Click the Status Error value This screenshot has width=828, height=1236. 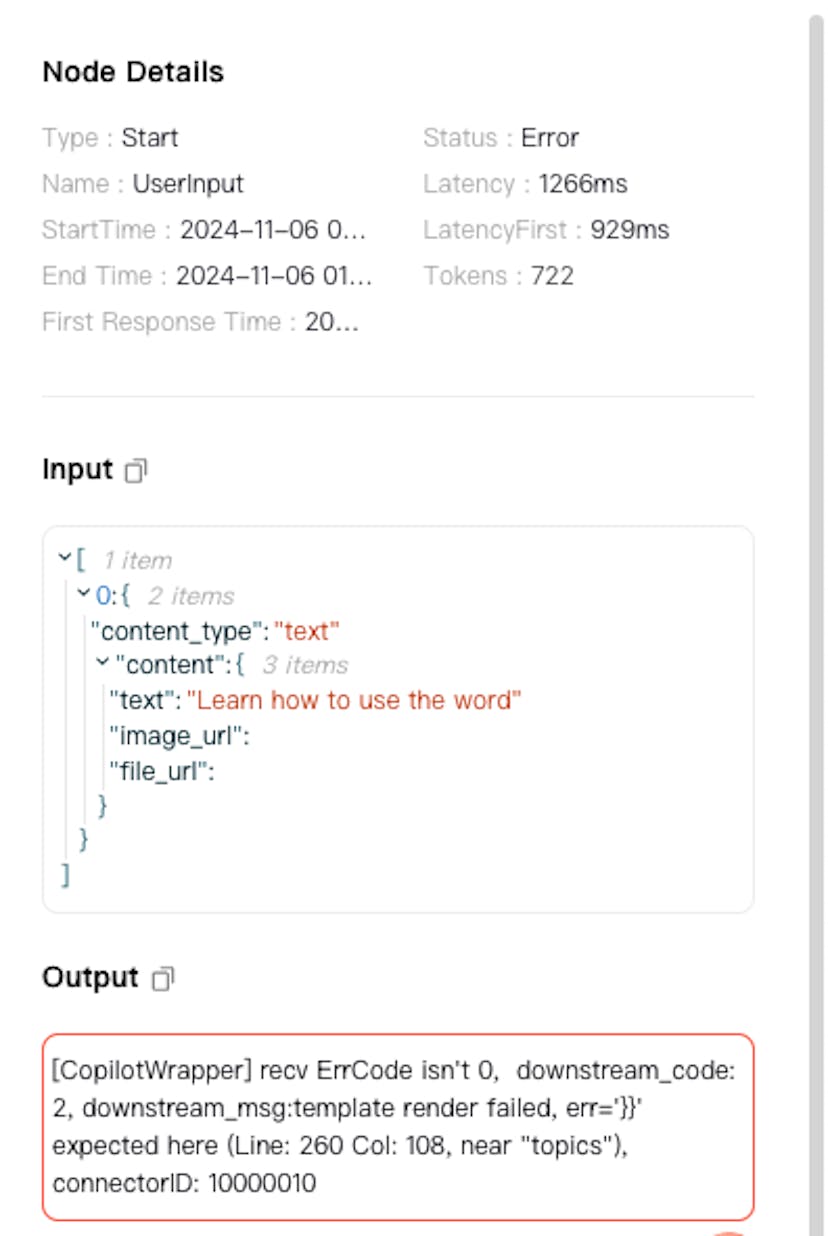coord(550,138)
